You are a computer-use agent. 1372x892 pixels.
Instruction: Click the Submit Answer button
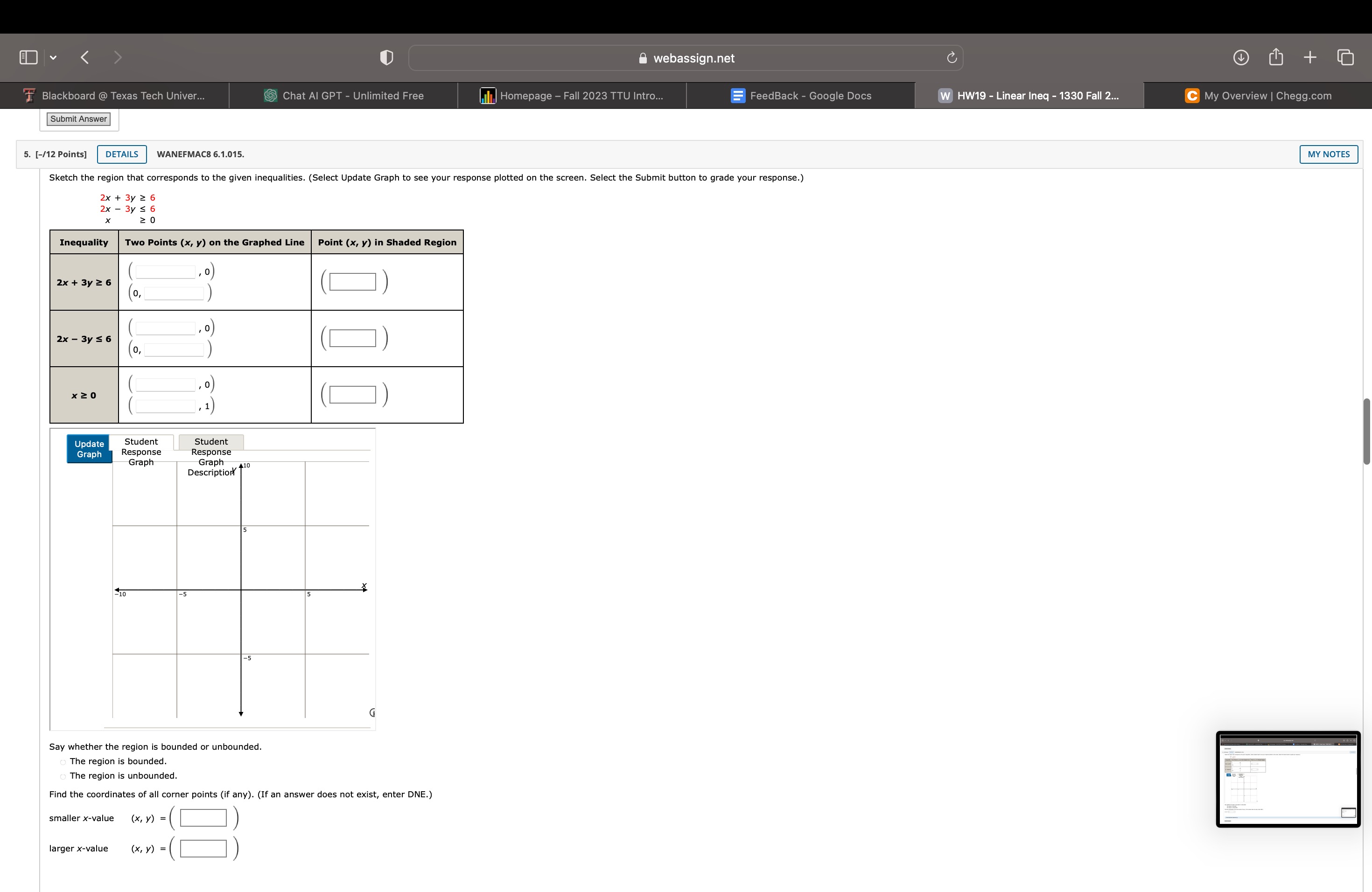pos(78,118)
